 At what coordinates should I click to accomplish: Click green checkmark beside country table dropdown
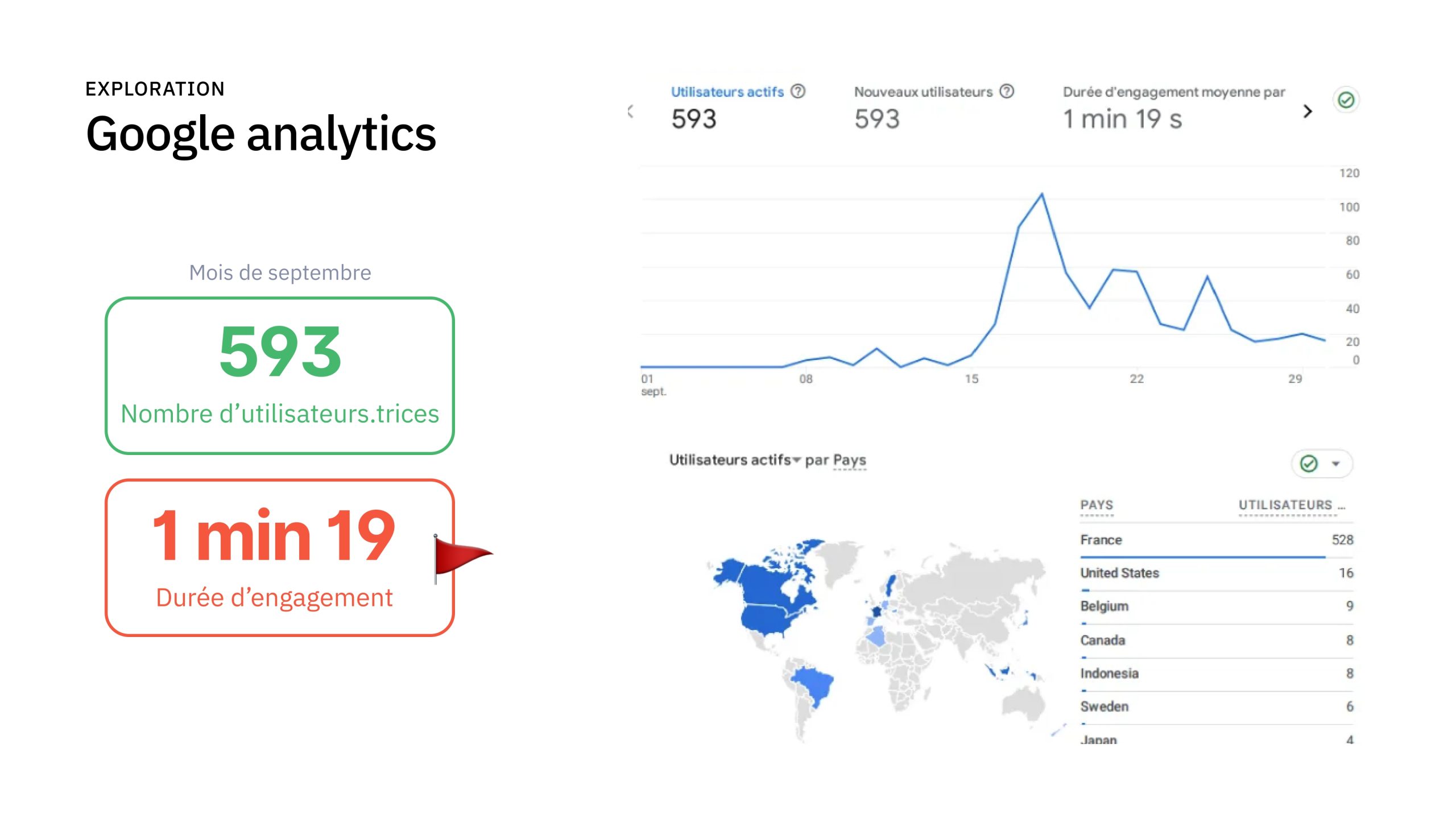[1309, 464]
